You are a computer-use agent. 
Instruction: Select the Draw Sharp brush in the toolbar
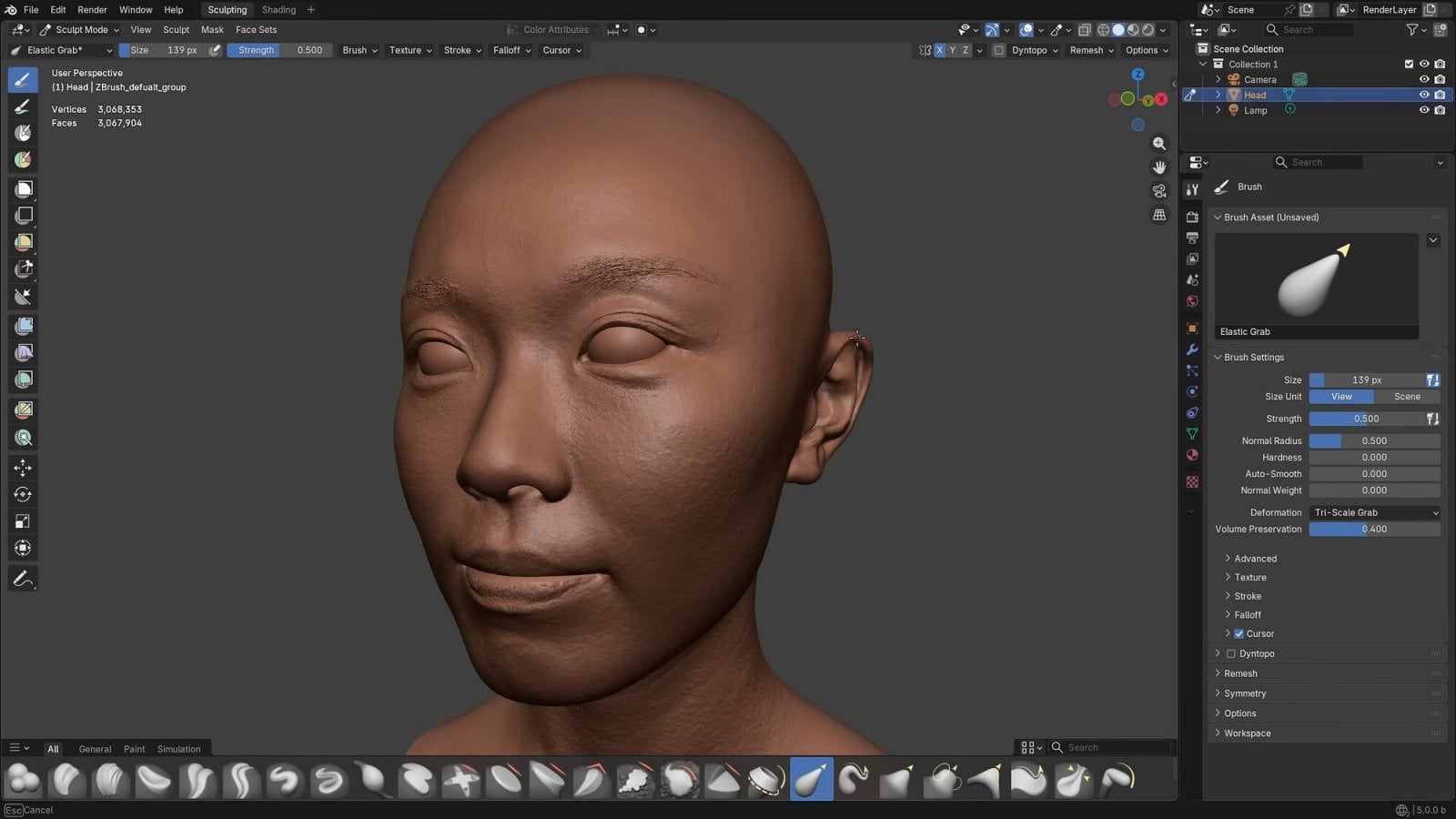pos(22,107)
